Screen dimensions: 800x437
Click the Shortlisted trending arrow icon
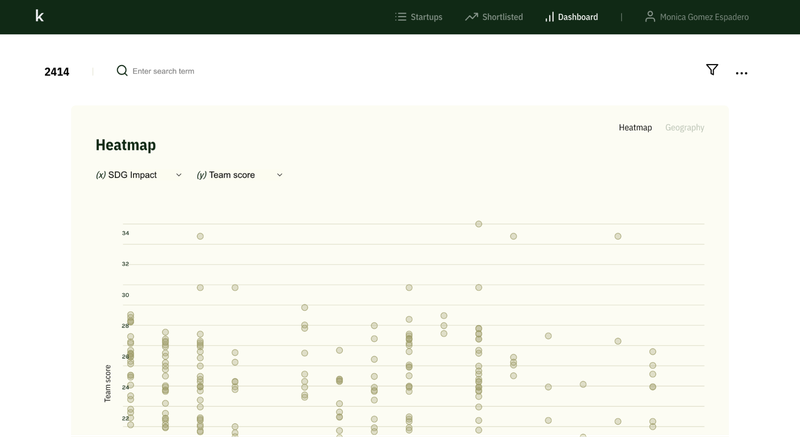point(471,17)
